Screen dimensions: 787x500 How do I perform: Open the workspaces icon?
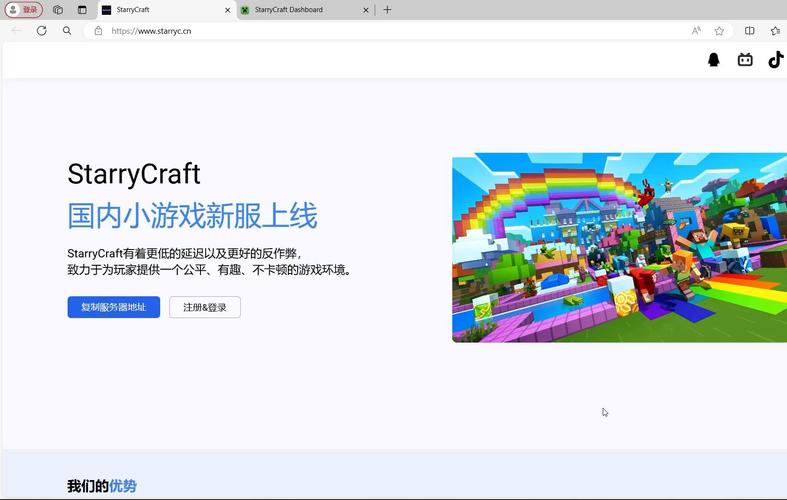coord(58,10)
